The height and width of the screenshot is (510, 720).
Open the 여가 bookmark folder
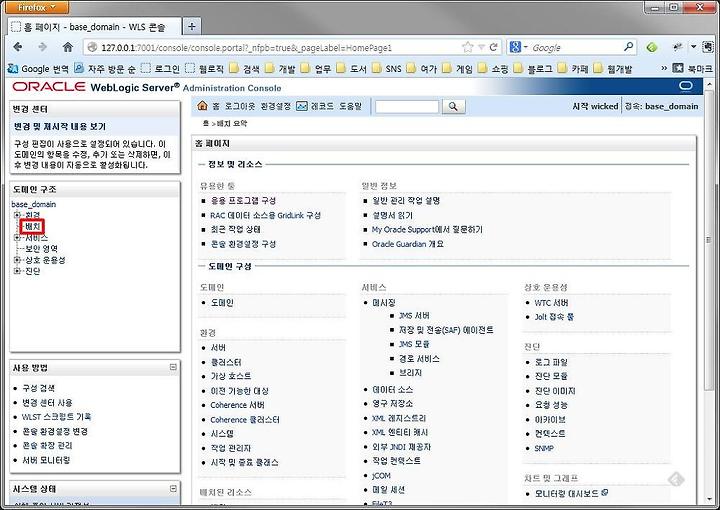(x=422, y=69)
